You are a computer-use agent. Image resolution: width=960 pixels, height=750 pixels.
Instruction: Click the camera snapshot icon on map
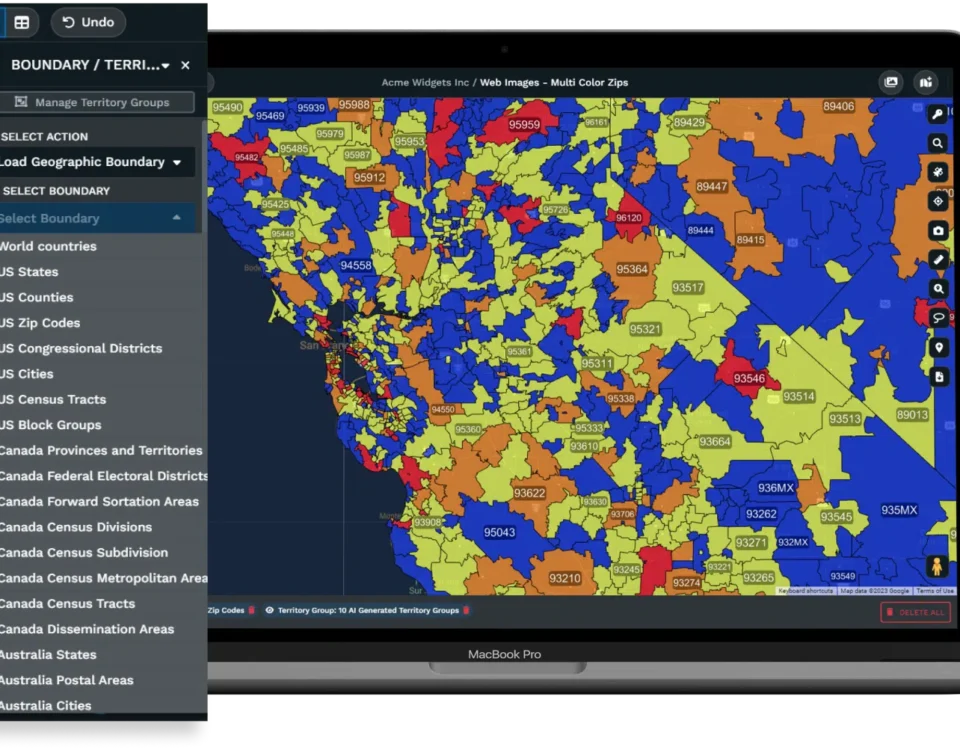click(938, 231)
